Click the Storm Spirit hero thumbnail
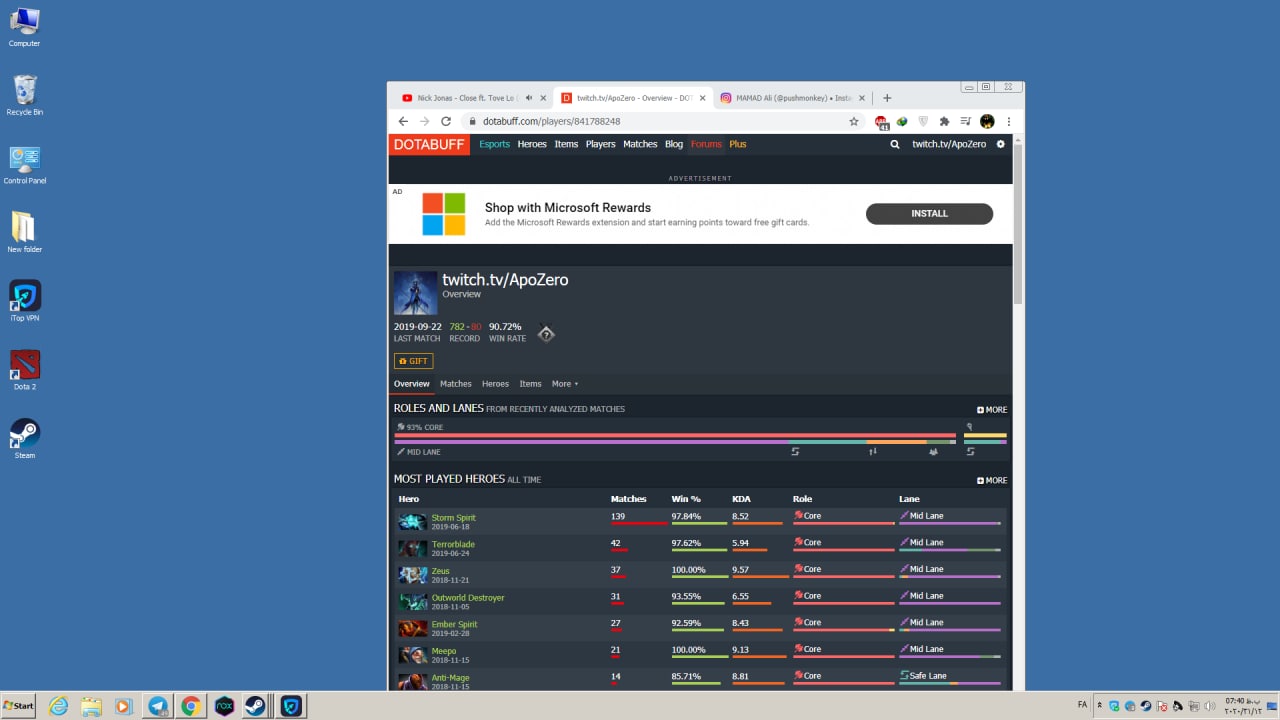 [412, 522]
